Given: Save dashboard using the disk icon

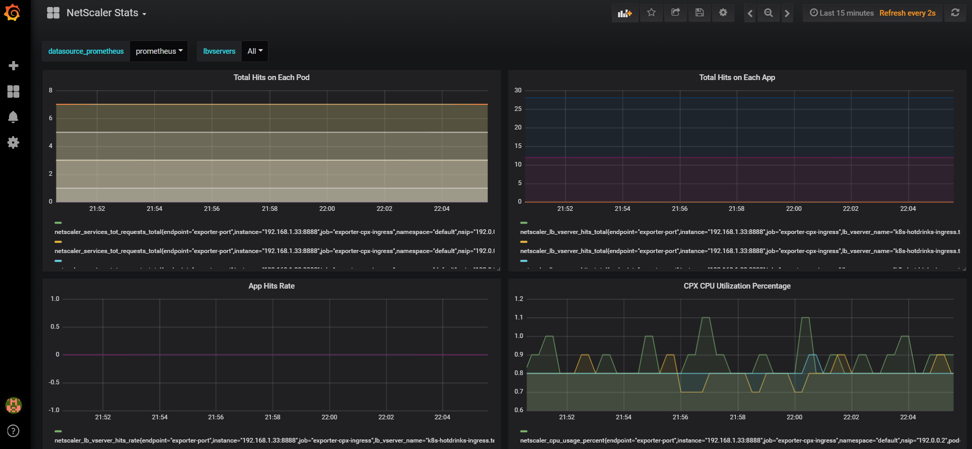Looking at the screenshot, I should [x=699, y=13].
